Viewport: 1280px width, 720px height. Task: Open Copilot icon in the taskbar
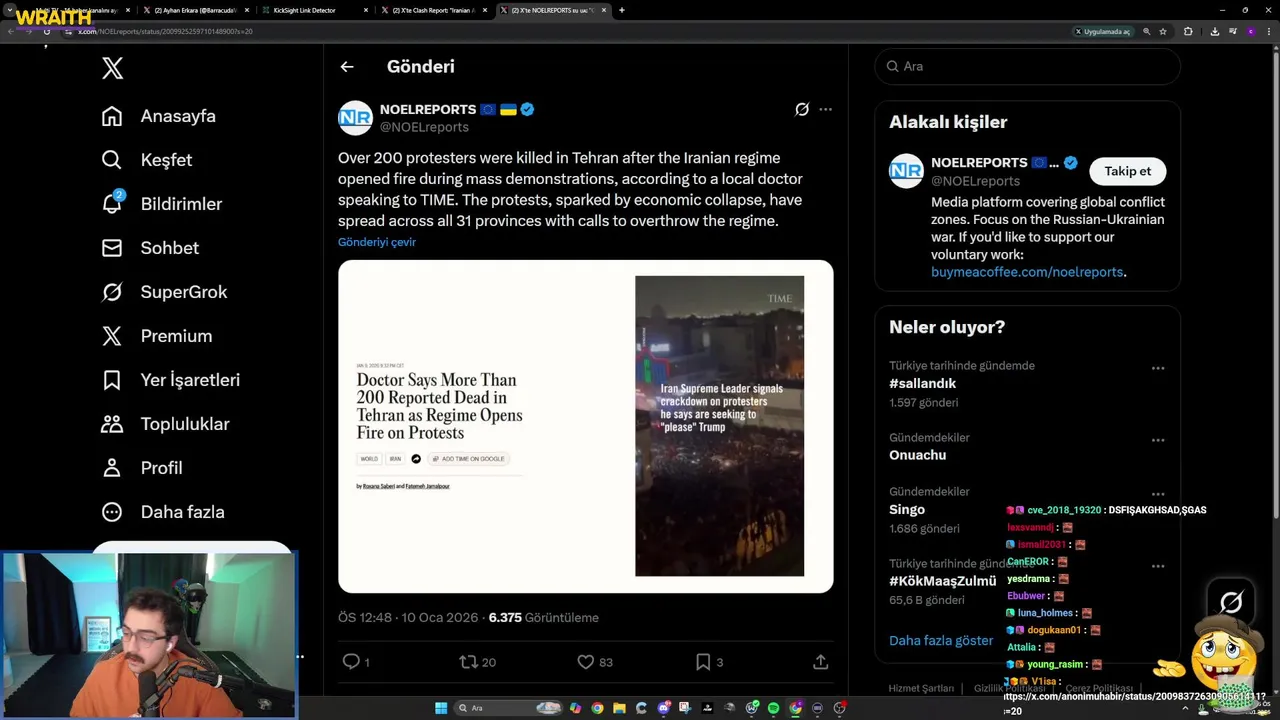[575, 708]
